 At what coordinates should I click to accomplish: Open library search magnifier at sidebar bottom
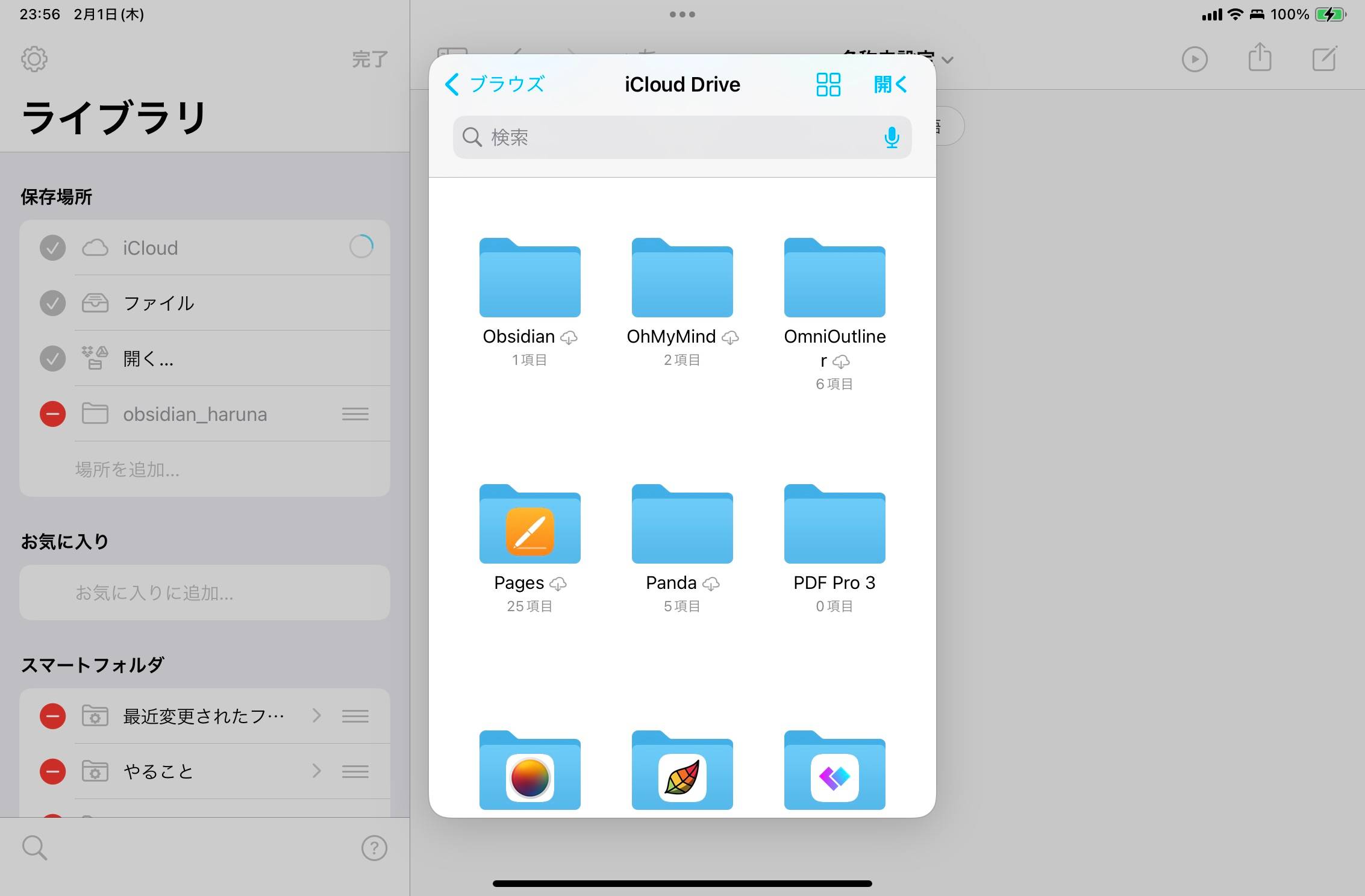click(x=34, y=848)
